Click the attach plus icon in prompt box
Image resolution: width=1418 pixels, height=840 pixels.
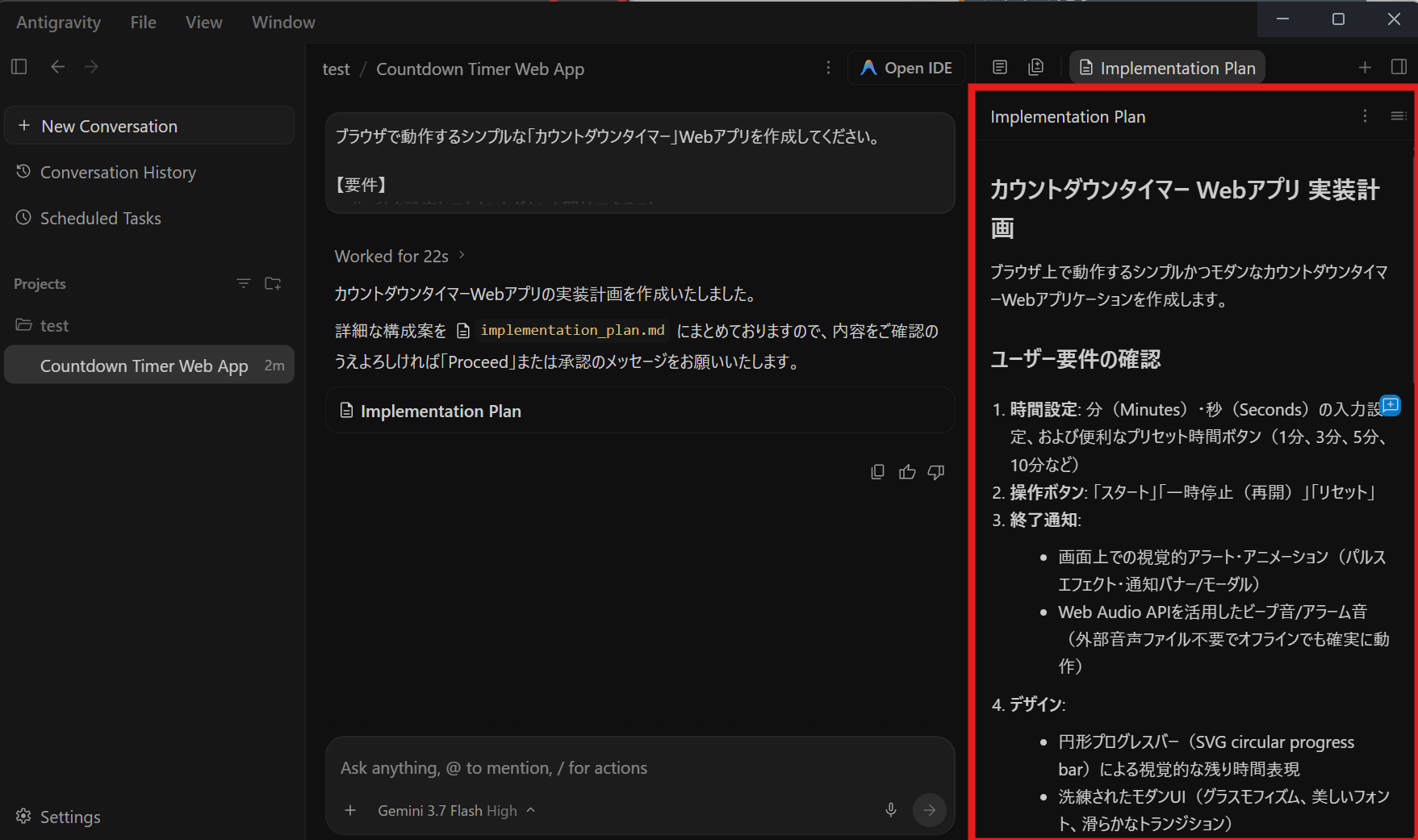coord(350,810)
